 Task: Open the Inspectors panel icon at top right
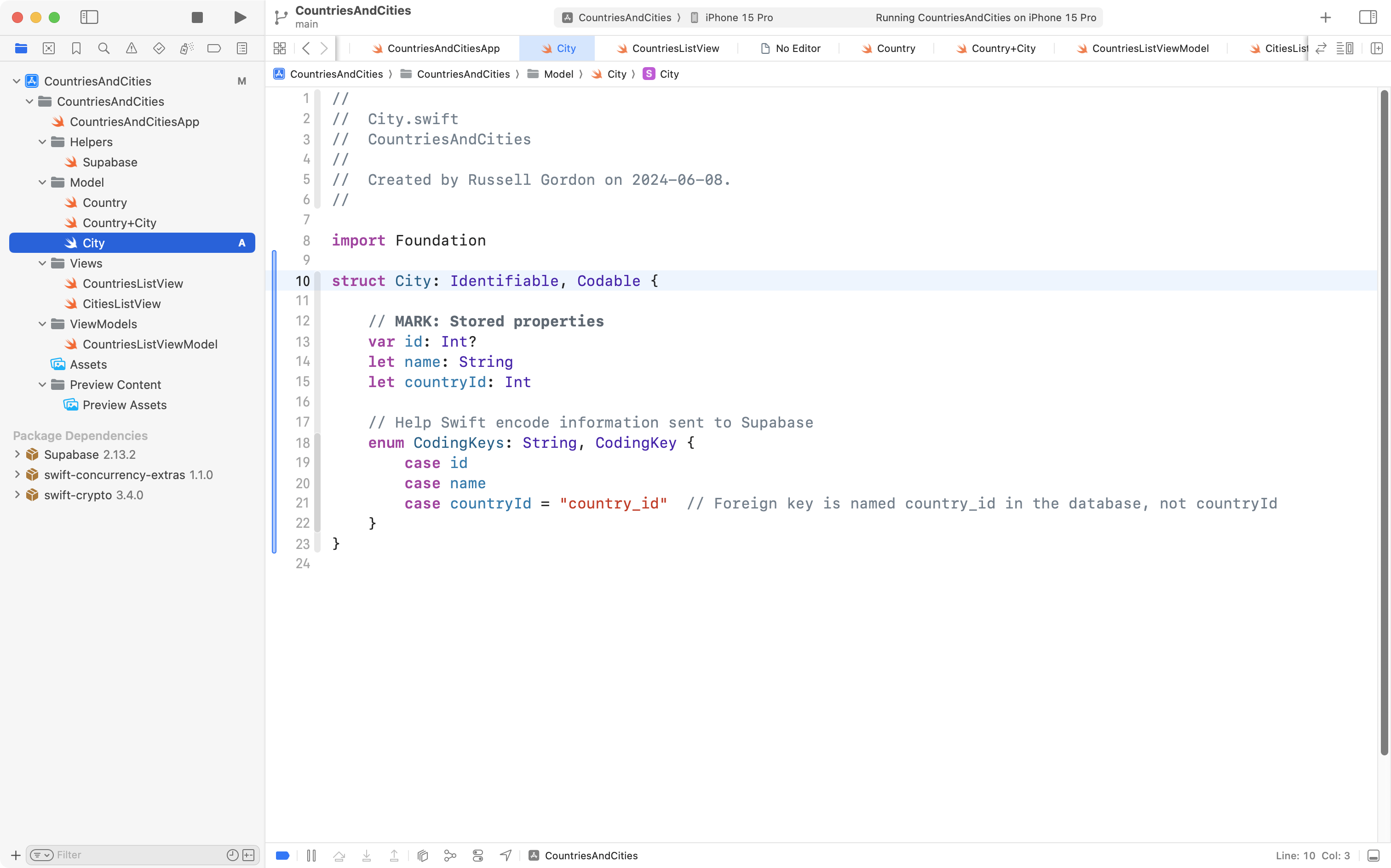coord(1368,17)
